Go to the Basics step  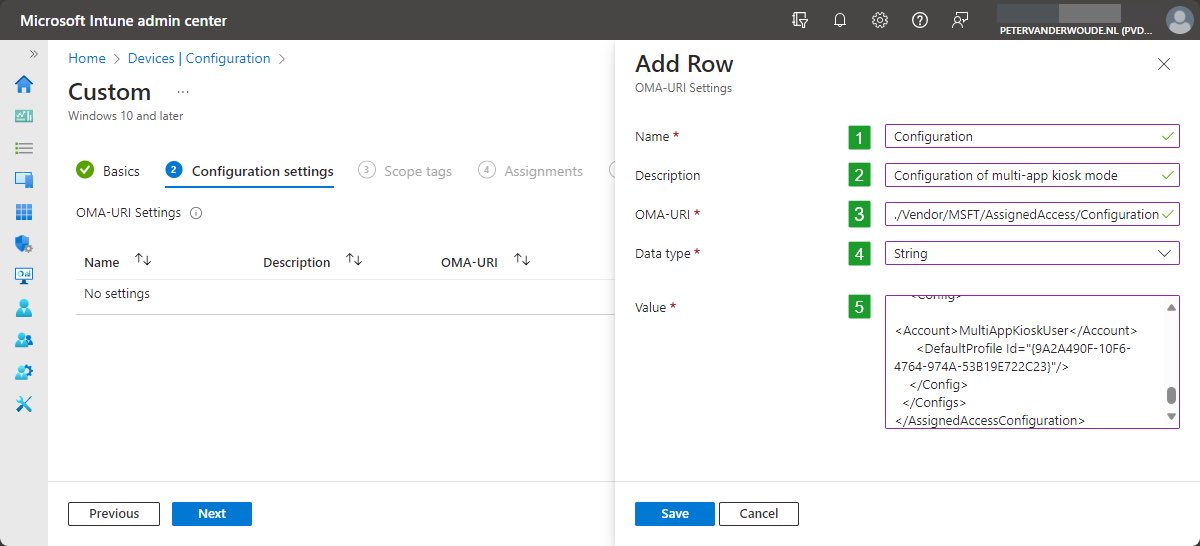[x=108, y=171]
